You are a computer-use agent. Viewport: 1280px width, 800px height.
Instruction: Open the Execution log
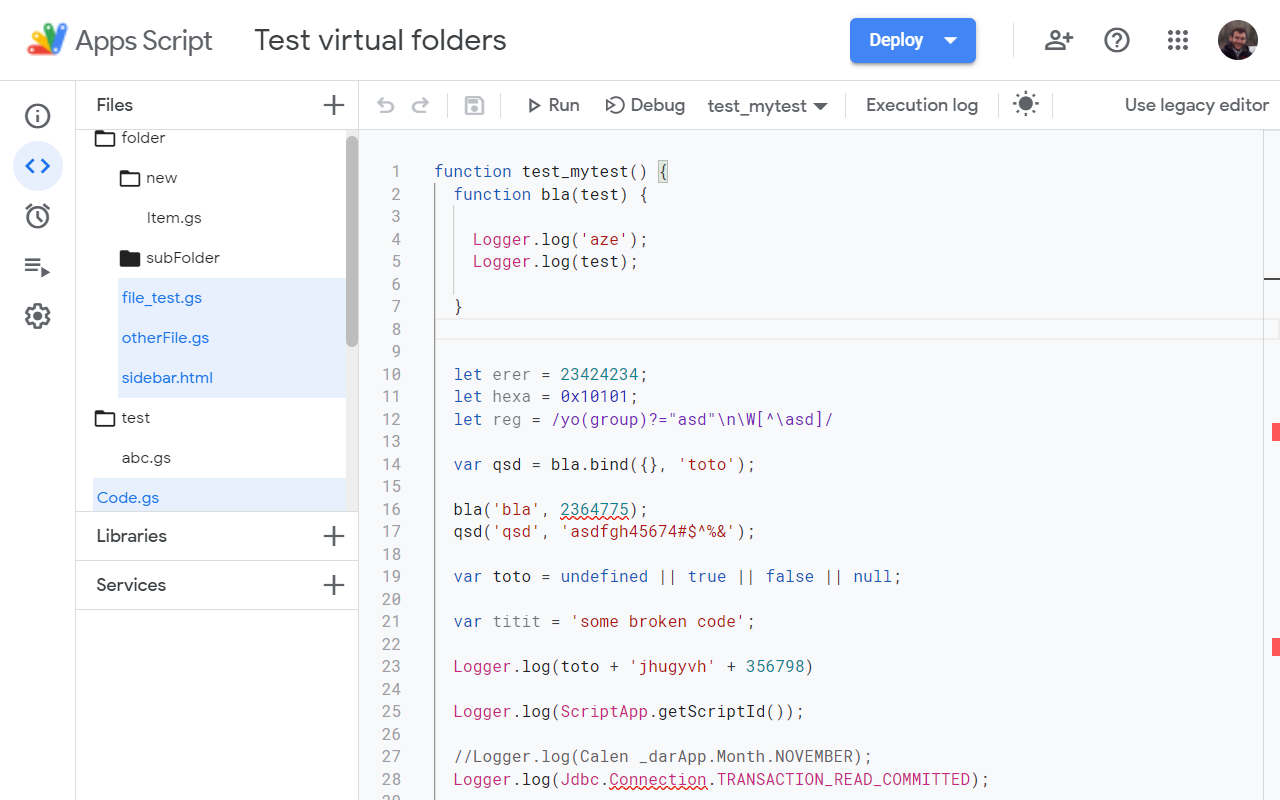[921, 104]
